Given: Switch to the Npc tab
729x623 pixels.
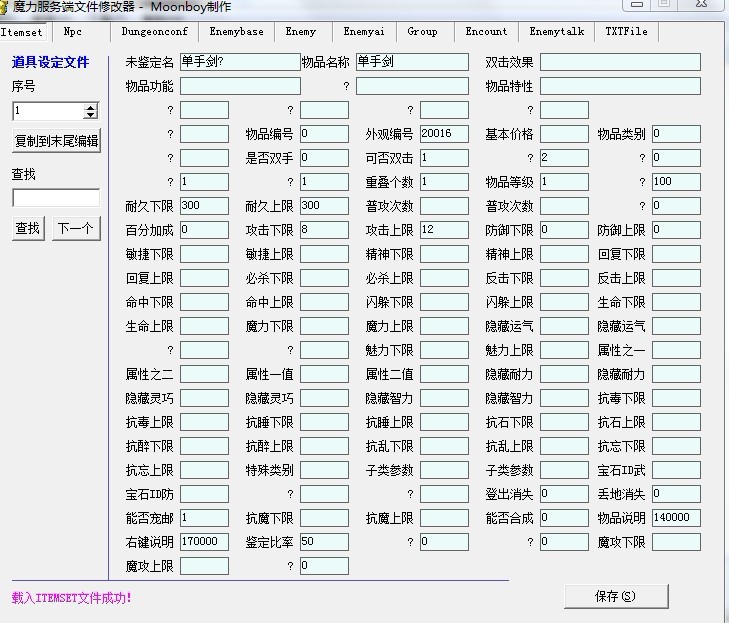Looking at the screenshot, I should click(x=73, y=32).
